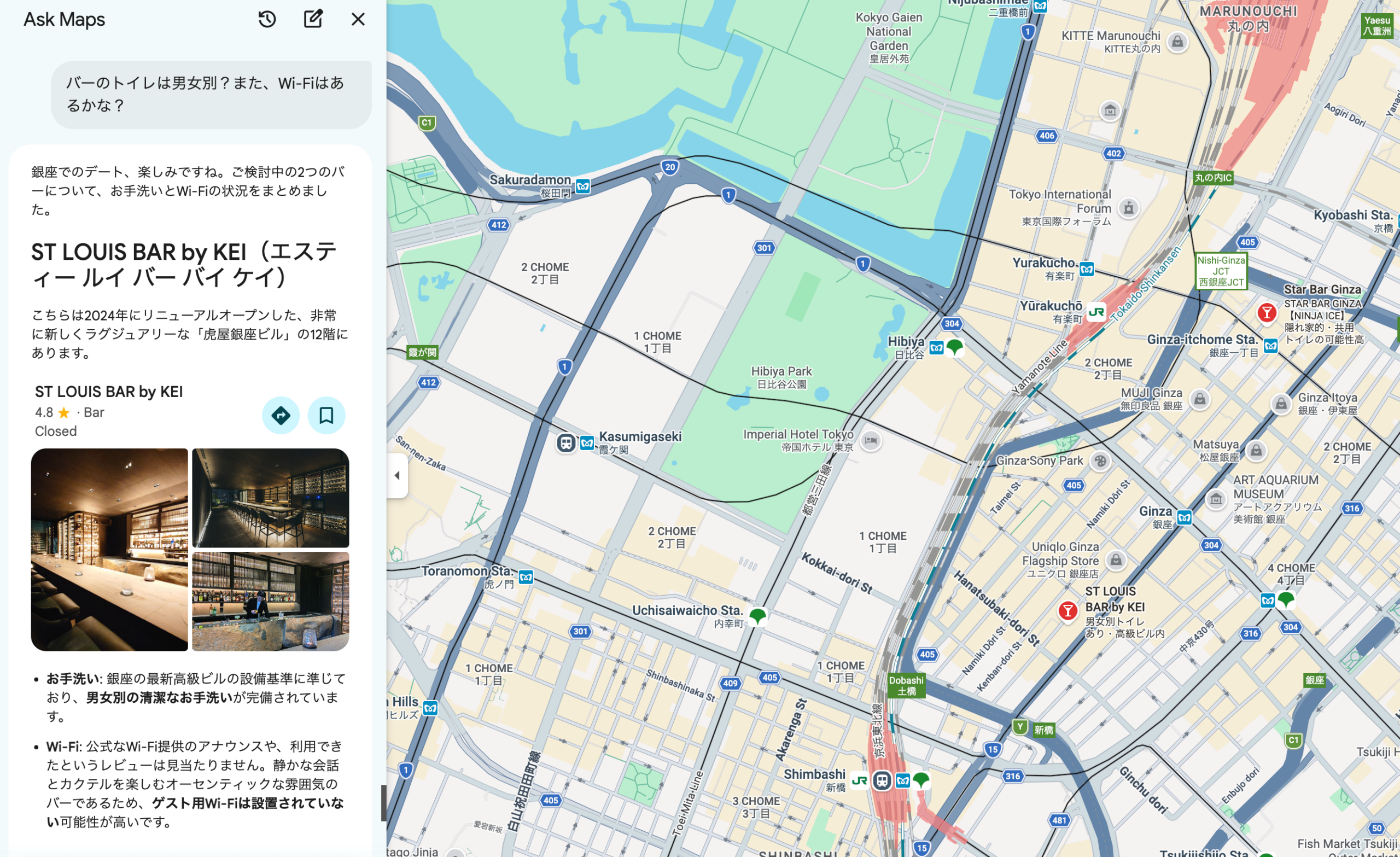Open ST LOUIS BAR by KEI place title
Screen dimensions: 1400x857
pos(108,392)
